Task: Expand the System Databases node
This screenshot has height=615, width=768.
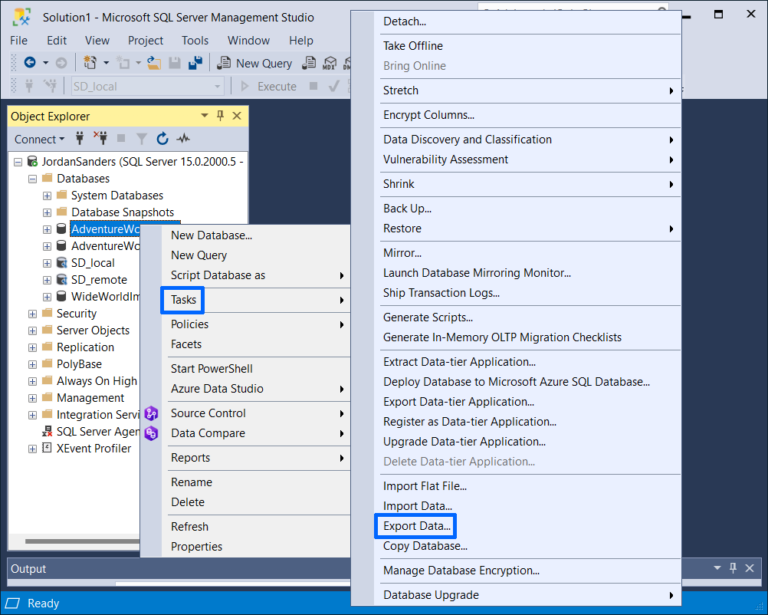Action: [x=47, y=196]
